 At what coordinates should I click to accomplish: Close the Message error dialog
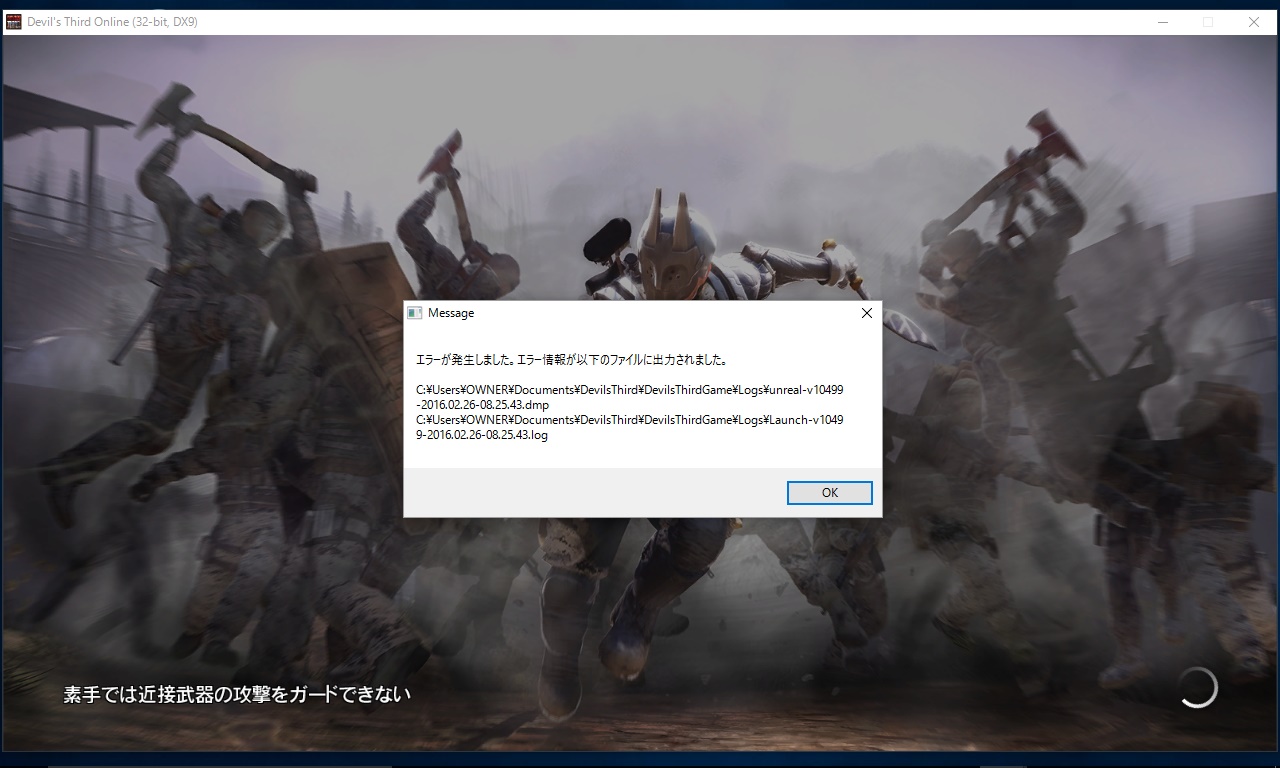coord(867,313)
